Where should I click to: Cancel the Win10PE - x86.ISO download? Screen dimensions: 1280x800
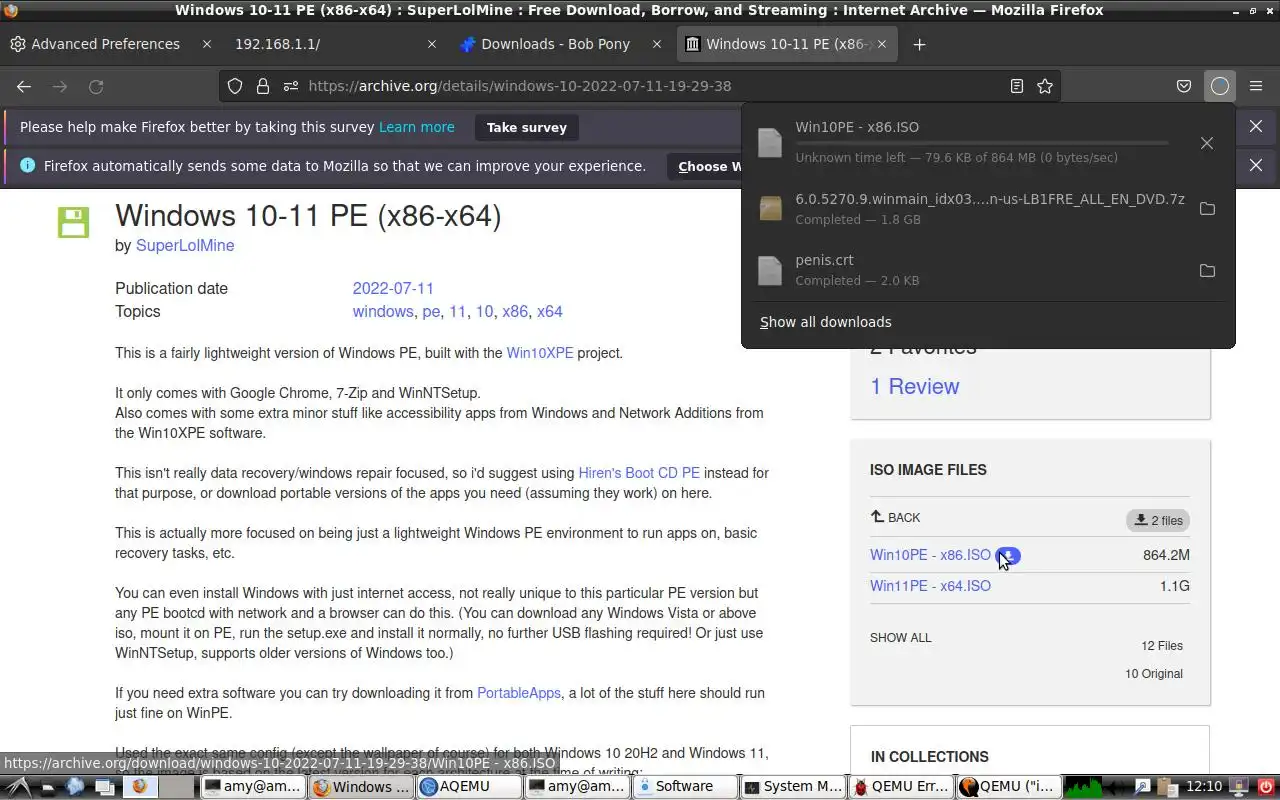[1207, 143]
